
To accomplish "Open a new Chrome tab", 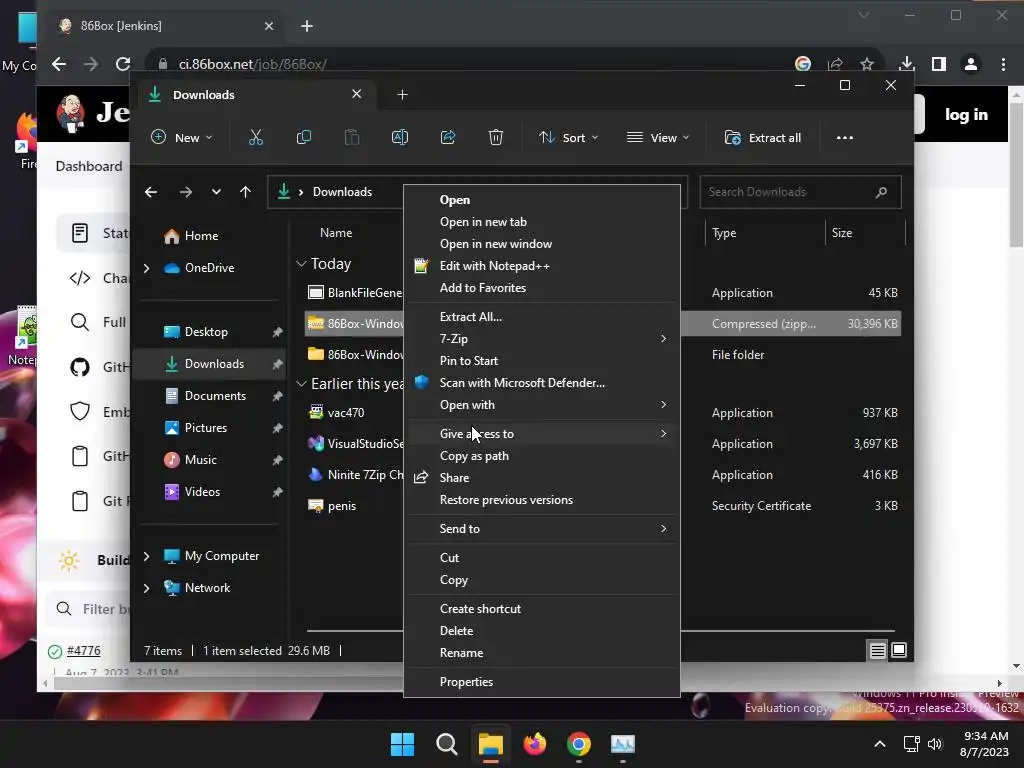I will pyautogui.click(x=307, y=26).
